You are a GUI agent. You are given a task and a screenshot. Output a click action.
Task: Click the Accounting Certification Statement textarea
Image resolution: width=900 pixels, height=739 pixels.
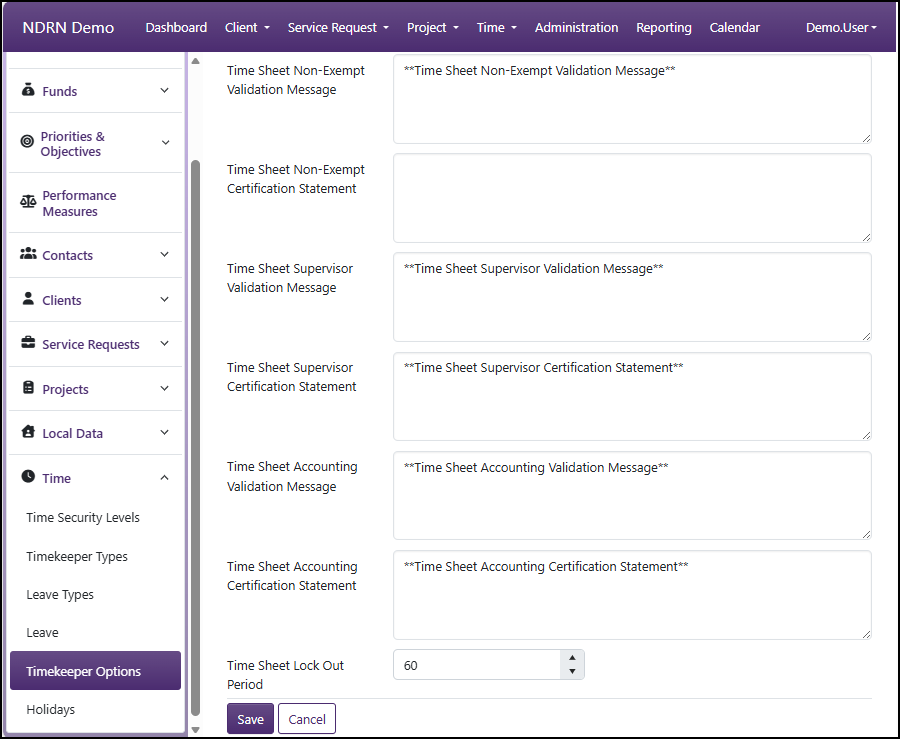point(633,595)
